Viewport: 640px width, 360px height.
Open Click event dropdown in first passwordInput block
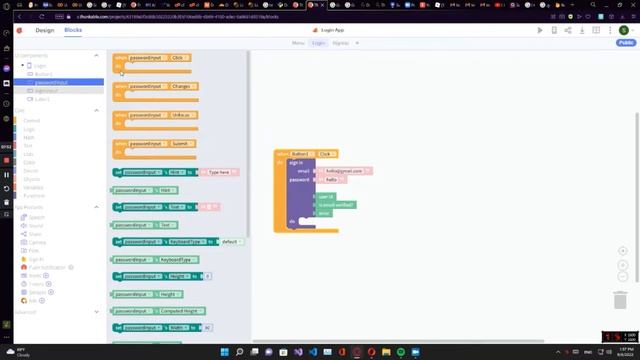coord(179,58)
